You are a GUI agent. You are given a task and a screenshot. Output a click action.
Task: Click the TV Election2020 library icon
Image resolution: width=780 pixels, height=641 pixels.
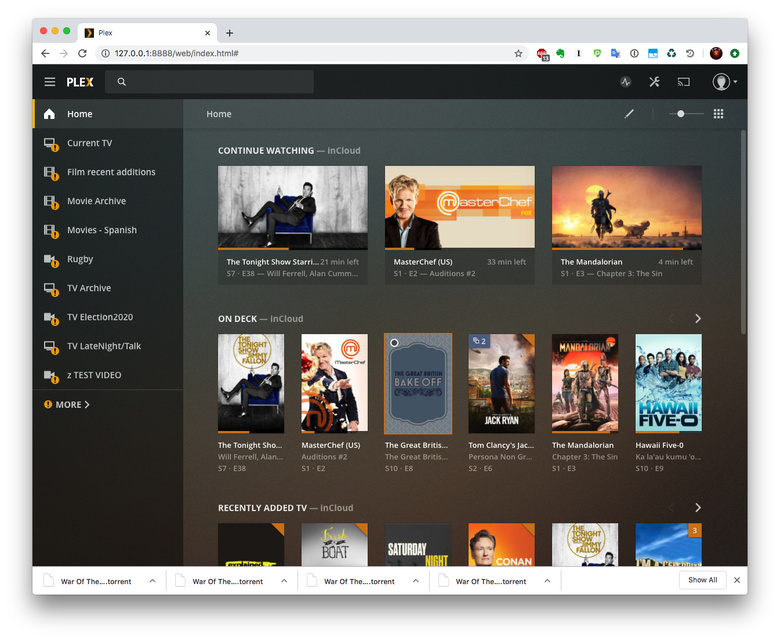click(x=51, y=318)
